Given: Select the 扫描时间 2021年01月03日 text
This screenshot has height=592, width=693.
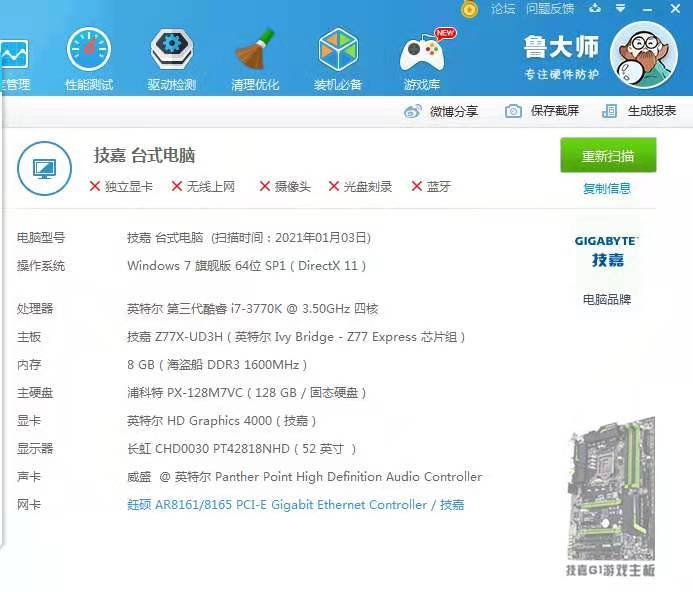Looking at the screenshot, I should (x=291, y=238).
